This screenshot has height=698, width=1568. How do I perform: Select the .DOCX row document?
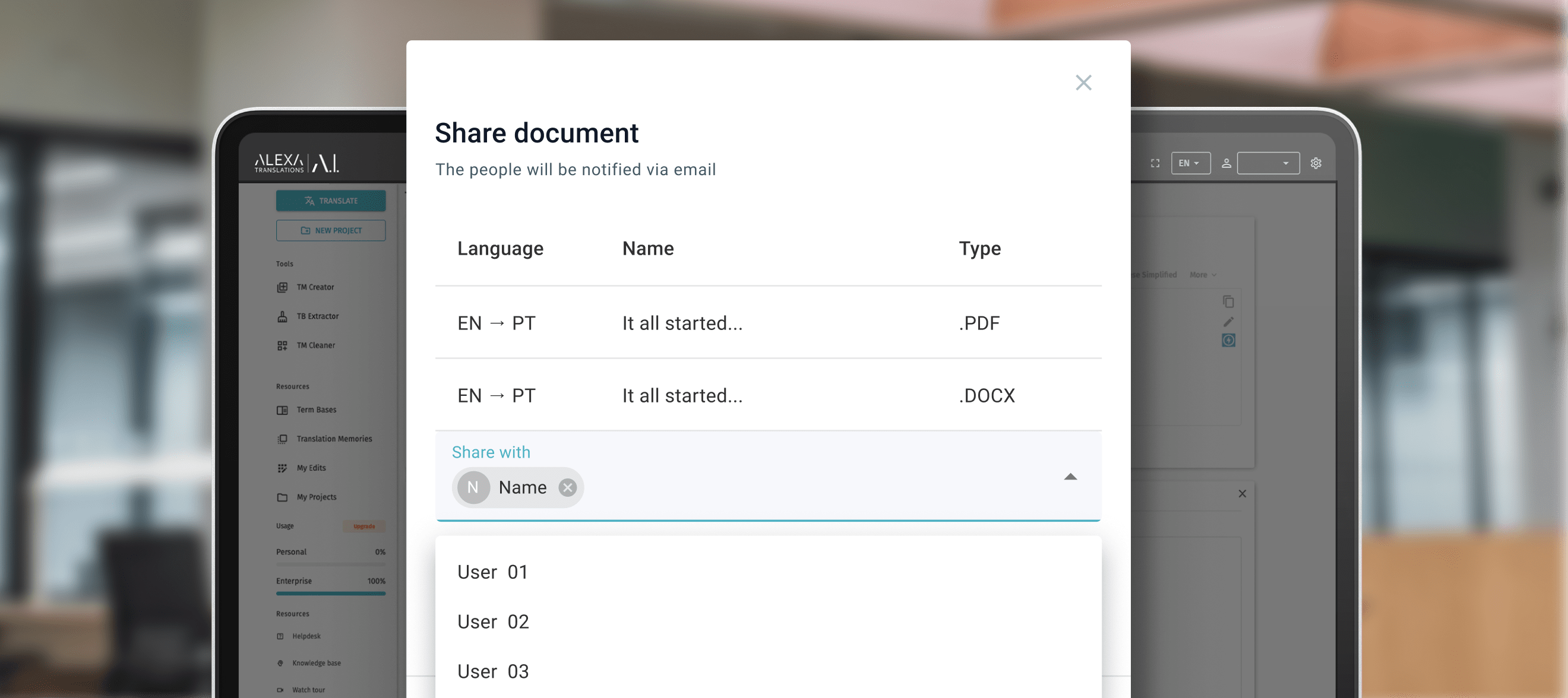coord(767,395)
